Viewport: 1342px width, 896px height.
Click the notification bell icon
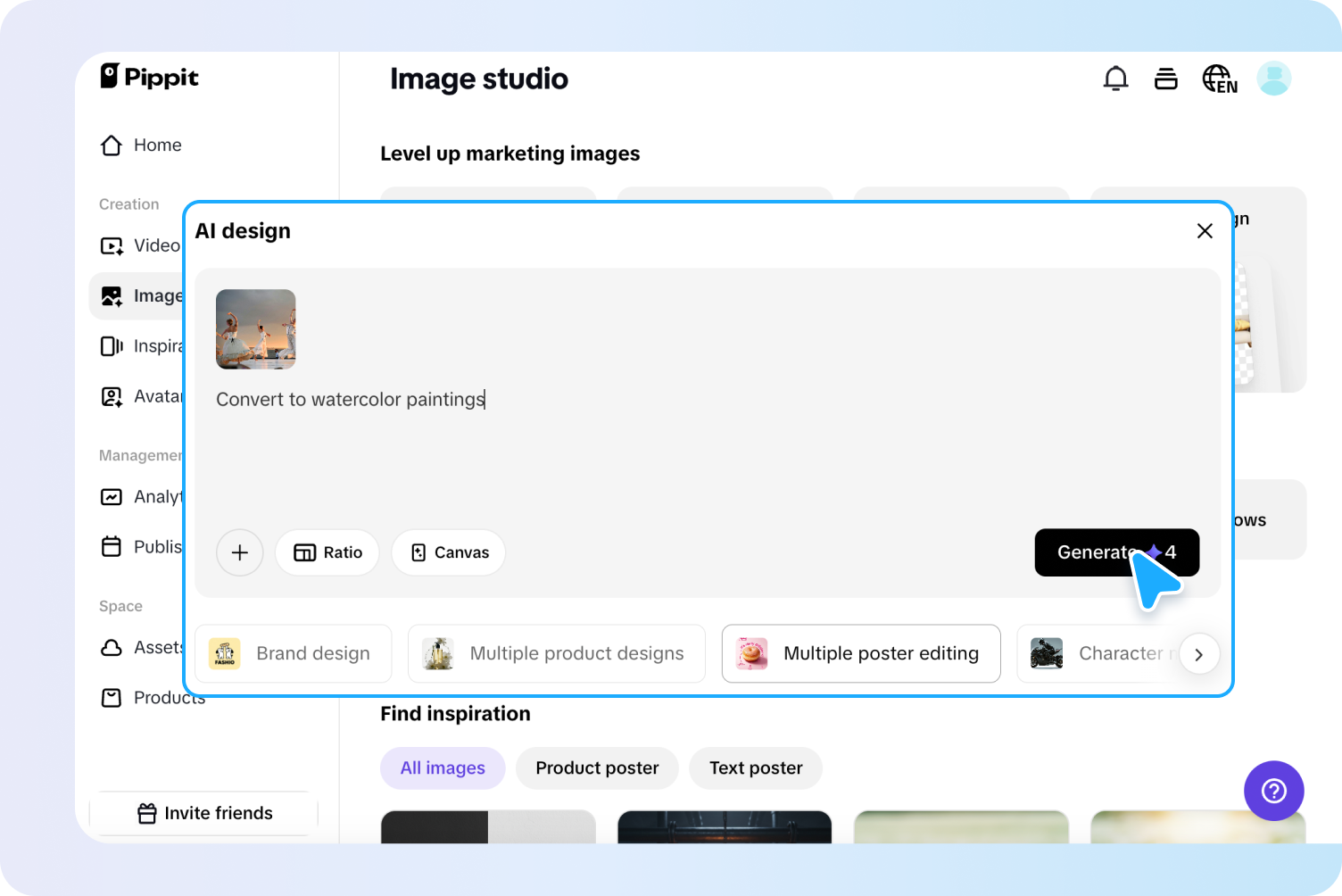click(1115, 79)
